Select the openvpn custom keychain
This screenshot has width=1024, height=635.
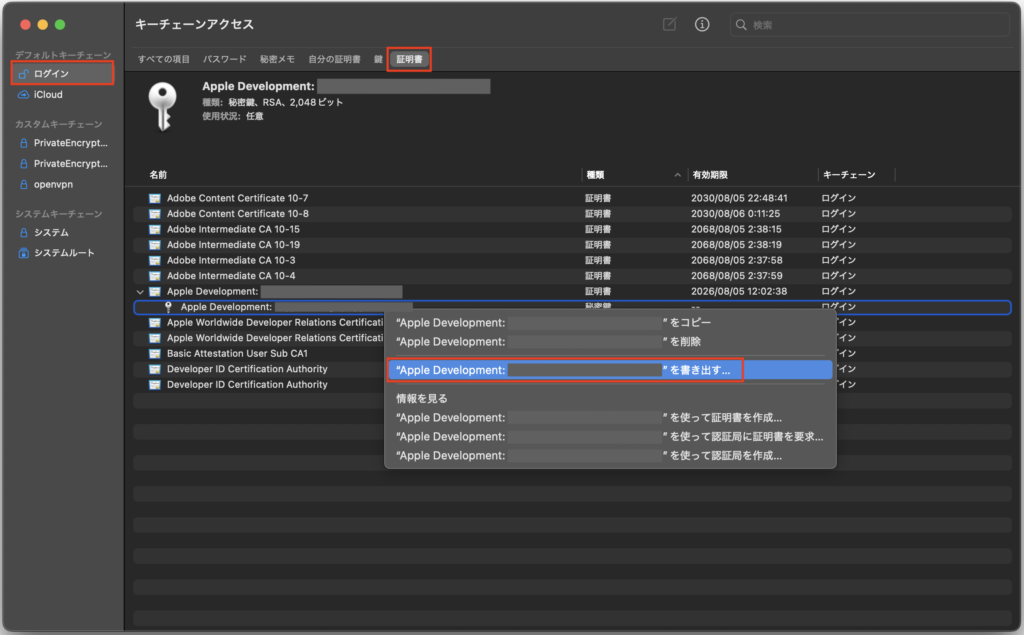point(52,184)
